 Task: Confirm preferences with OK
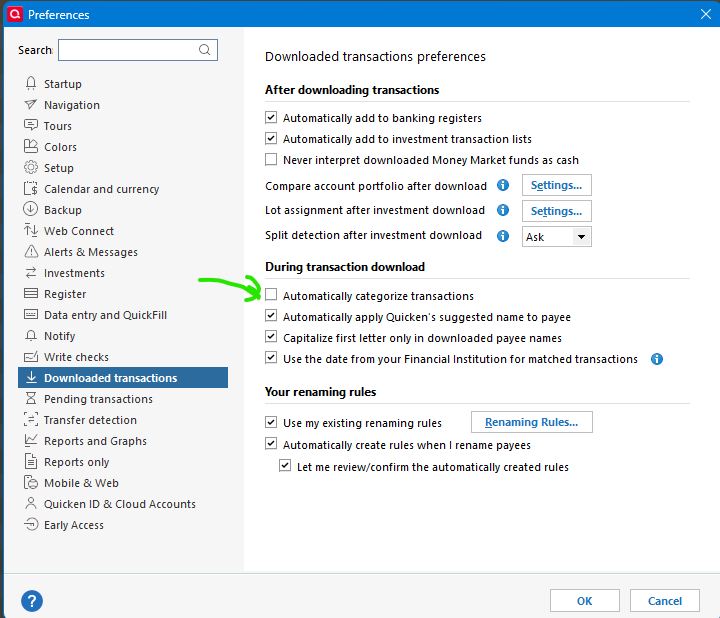point(585,601)
